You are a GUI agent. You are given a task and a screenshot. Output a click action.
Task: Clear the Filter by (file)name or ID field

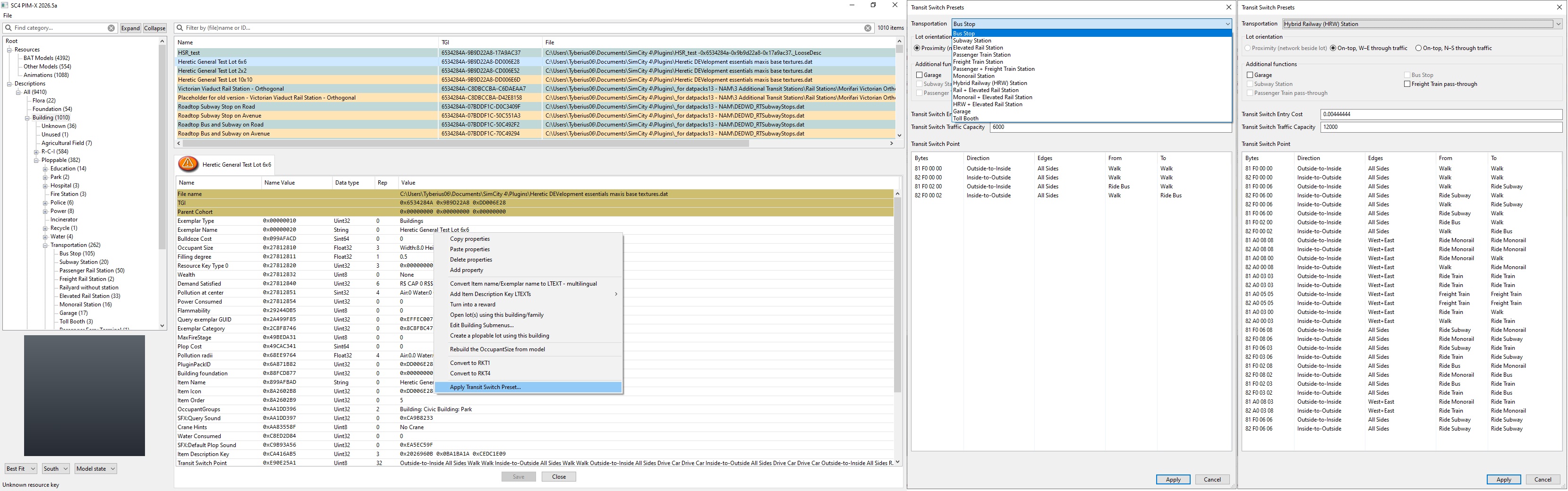868,28
